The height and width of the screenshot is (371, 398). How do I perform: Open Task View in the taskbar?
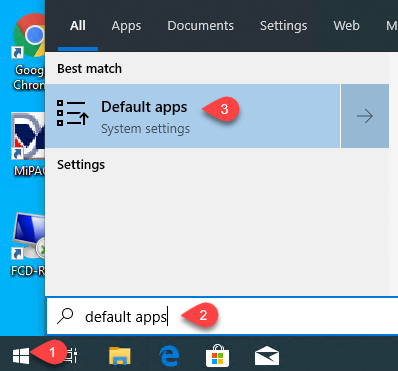(72, 356)
